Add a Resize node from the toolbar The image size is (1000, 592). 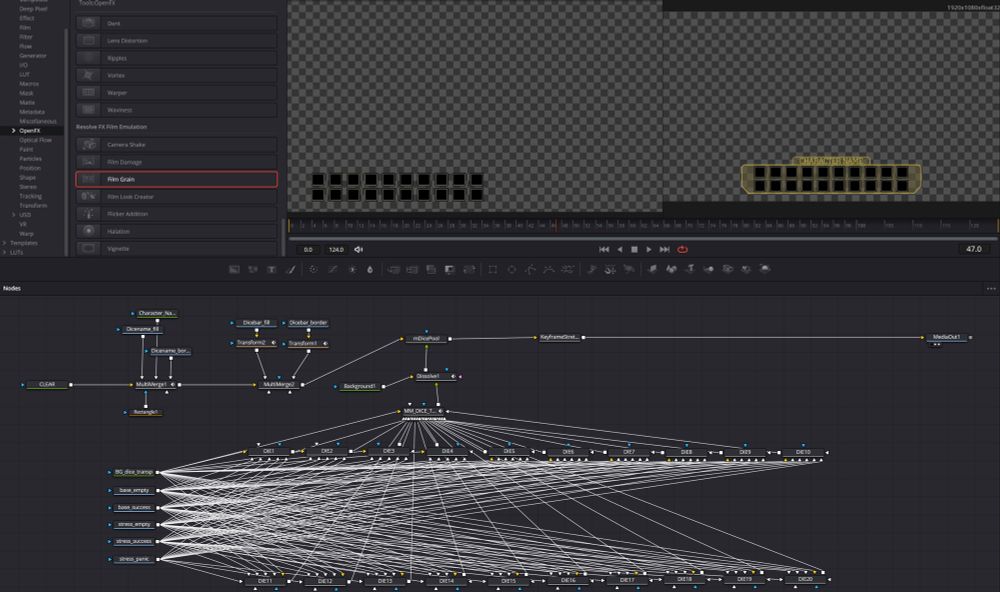450,269
